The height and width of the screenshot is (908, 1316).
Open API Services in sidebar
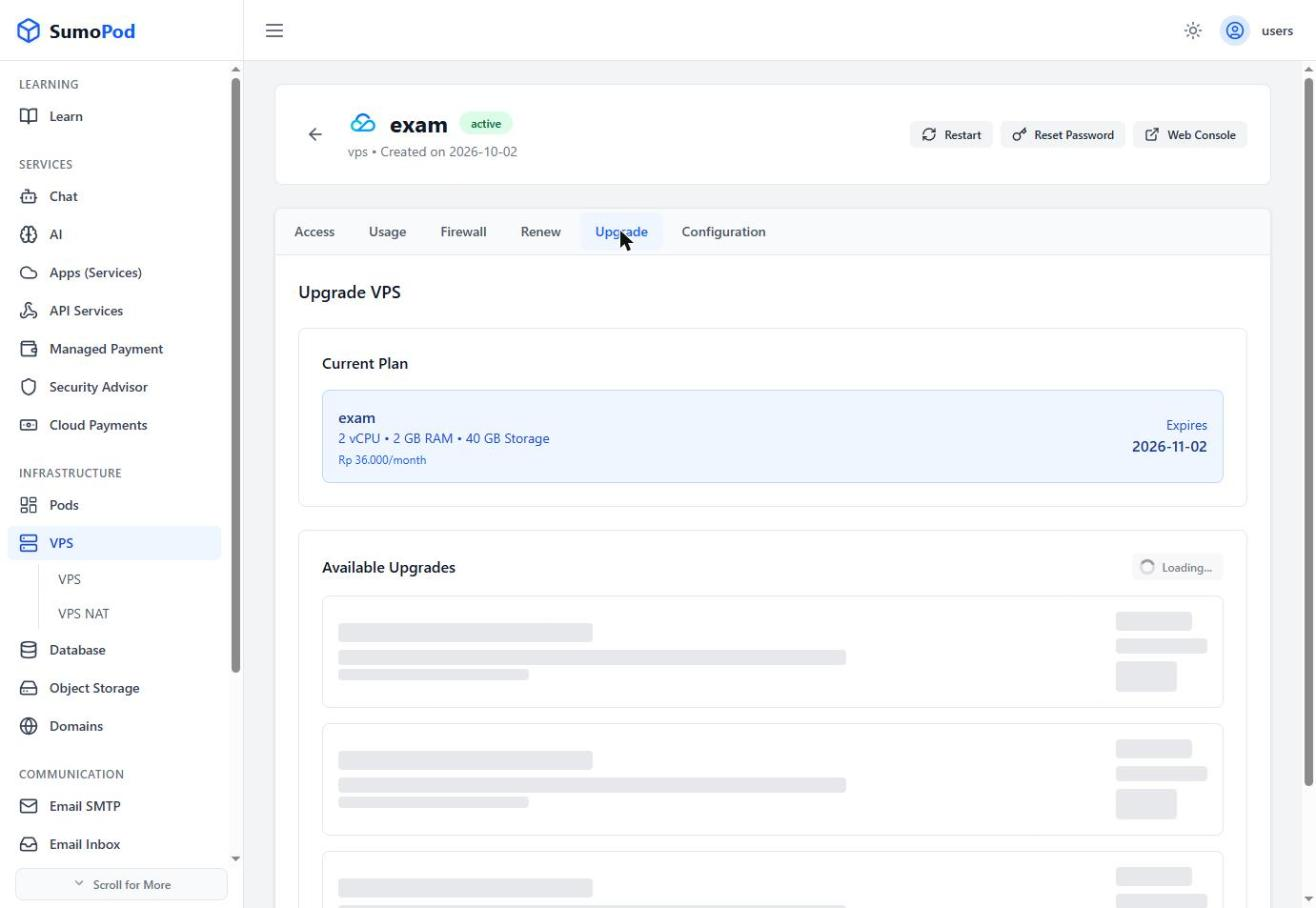click(114, 311)
